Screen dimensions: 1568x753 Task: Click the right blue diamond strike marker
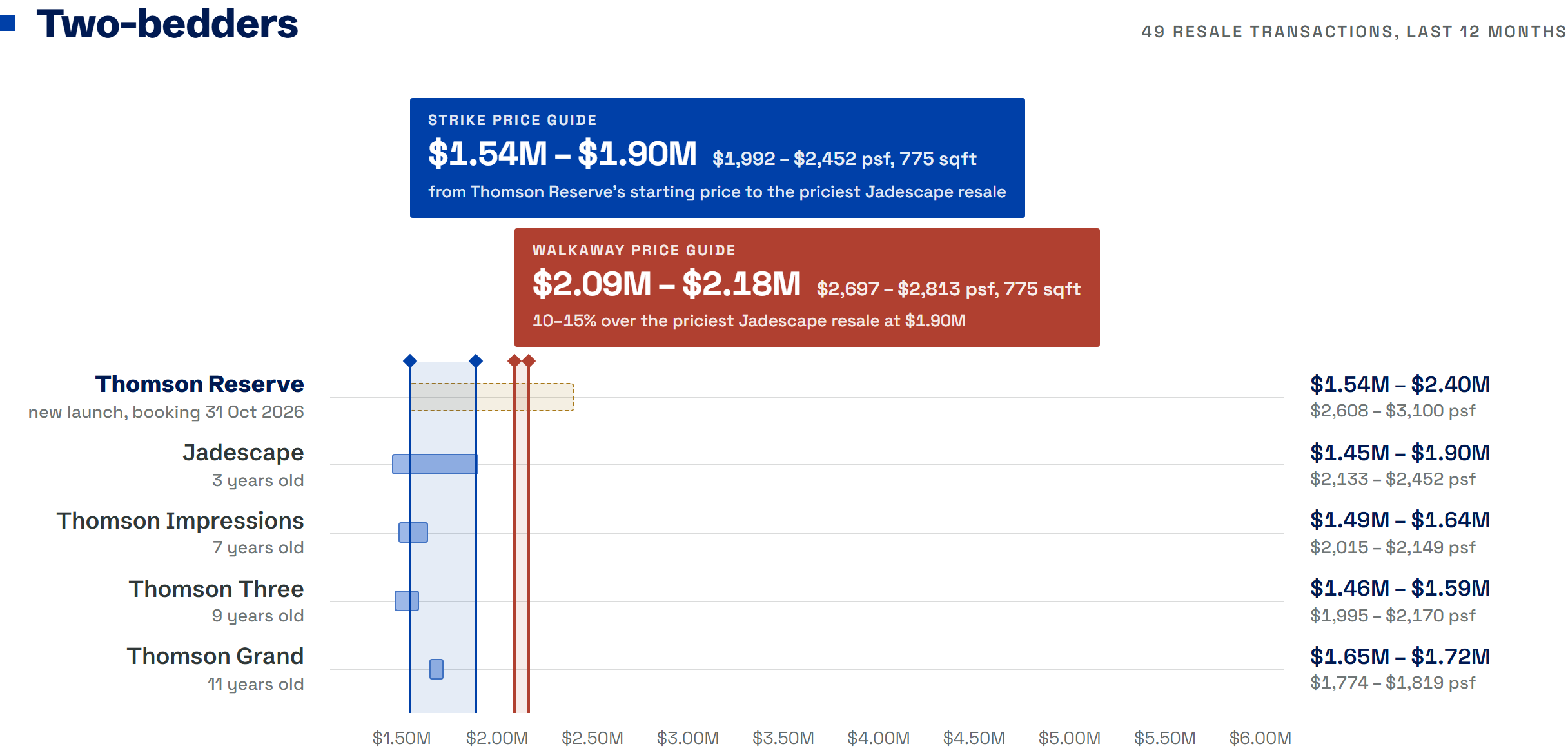(x=476, y=361)
